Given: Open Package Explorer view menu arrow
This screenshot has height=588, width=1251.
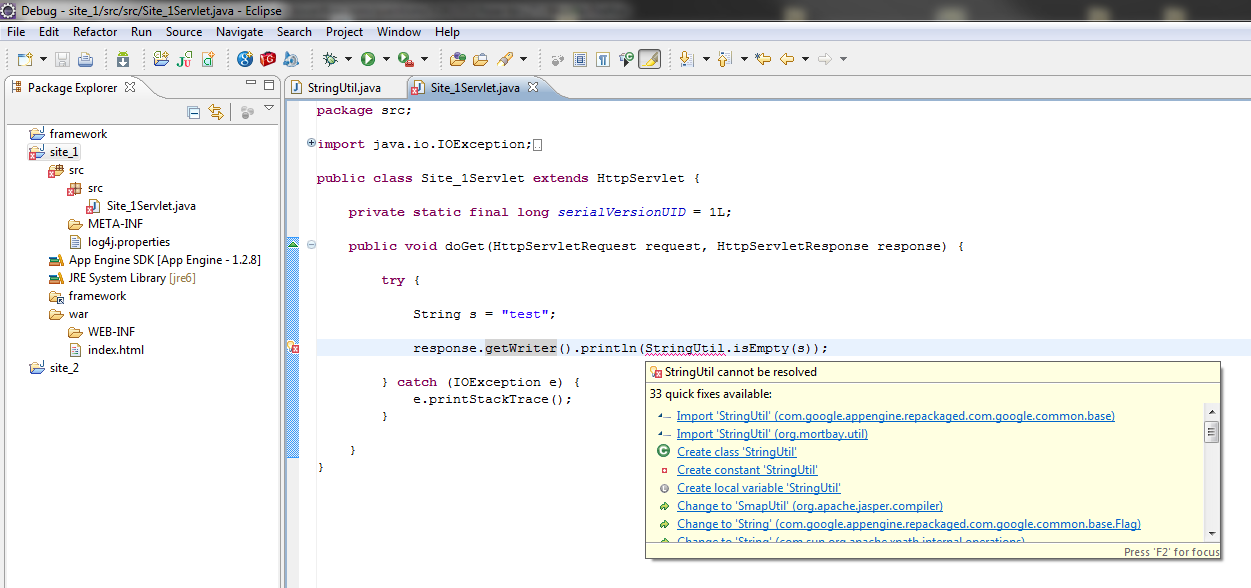Looking at the screenshot, I should [269, 110].
